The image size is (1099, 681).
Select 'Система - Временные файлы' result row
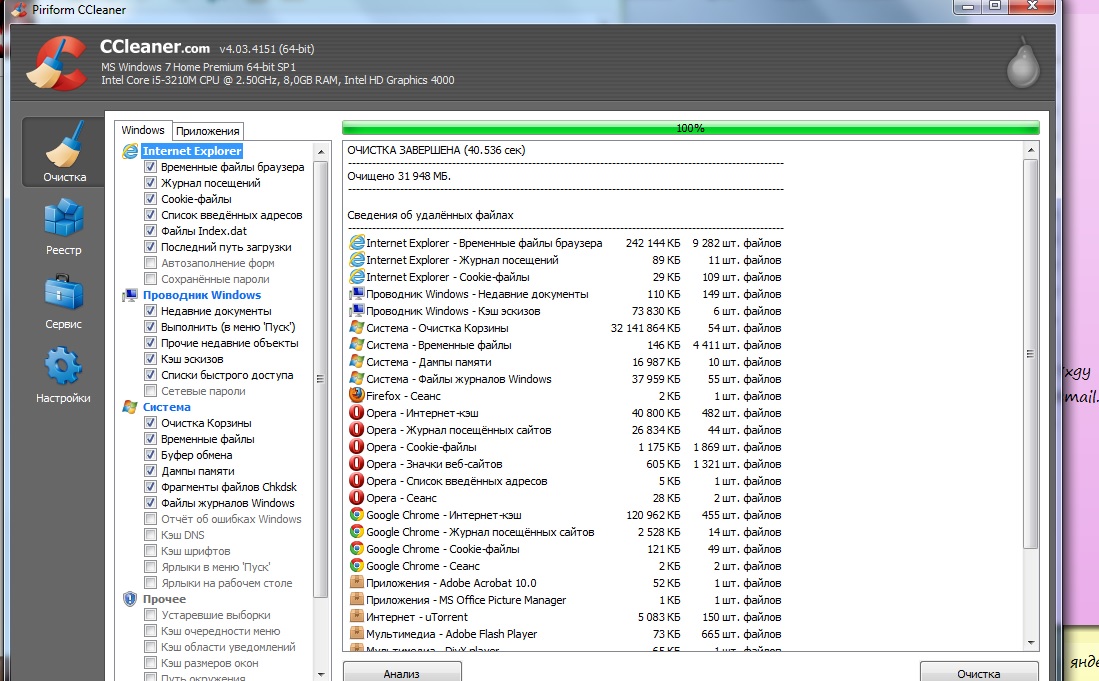tap(565, 345)
